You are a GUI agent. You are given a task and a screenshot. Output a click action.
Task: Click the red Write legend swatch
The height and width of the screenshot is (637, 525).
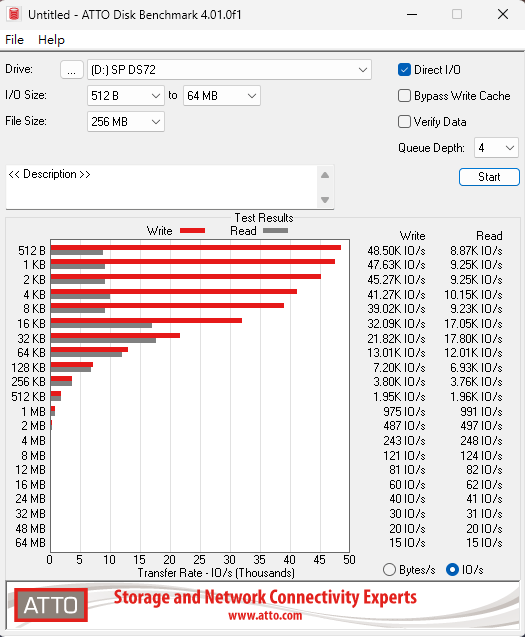point(192,231)
